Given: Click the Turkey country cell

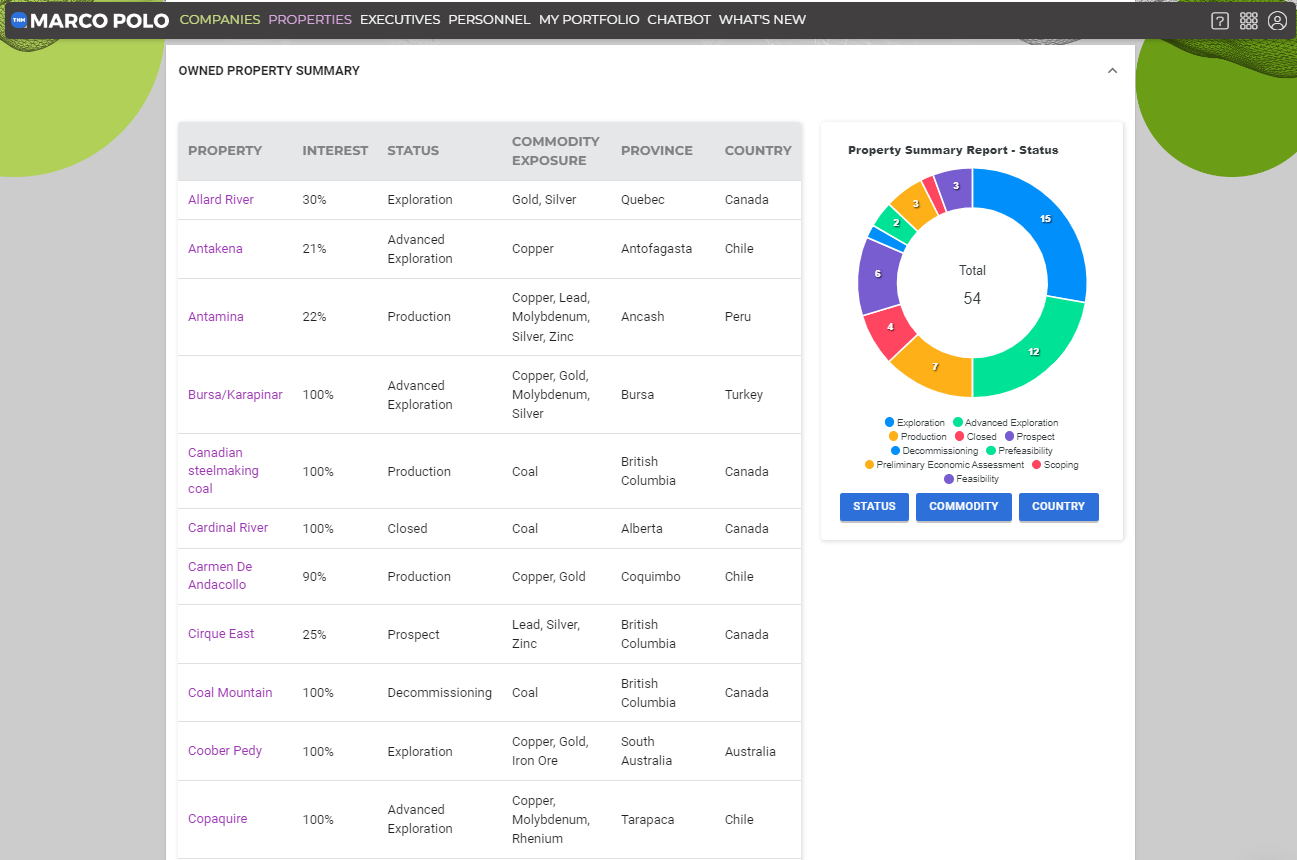Looking at the screenshot, I should (x=744, y=395).
